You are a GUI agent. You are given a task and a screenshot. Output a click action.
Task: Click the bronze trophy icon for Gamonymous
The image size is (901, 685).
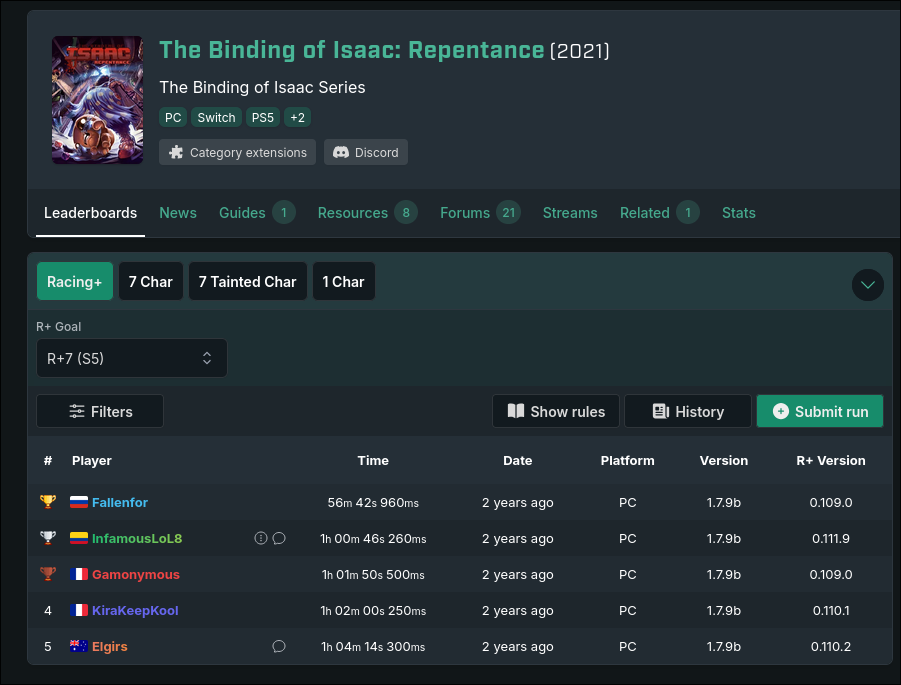coord(48,574)
